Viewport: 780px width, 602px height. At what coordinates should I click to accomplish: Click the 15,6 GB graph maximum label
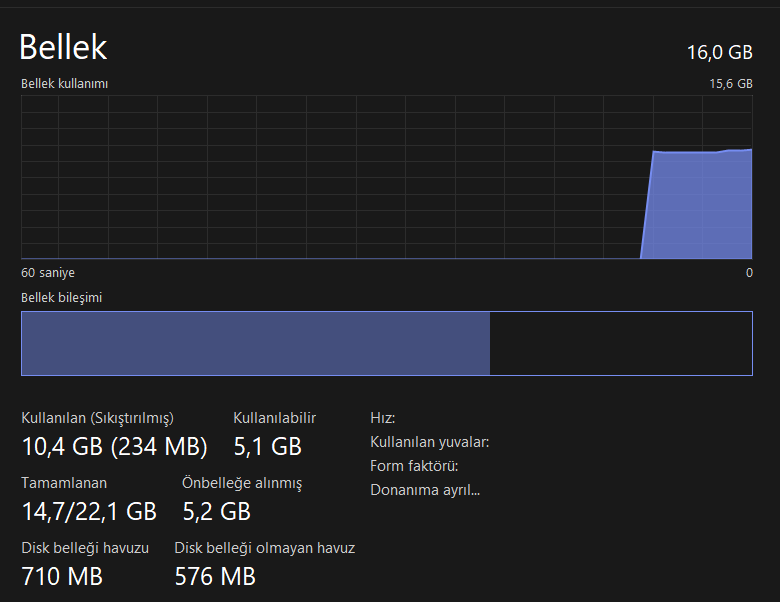(x=730, y=84)
